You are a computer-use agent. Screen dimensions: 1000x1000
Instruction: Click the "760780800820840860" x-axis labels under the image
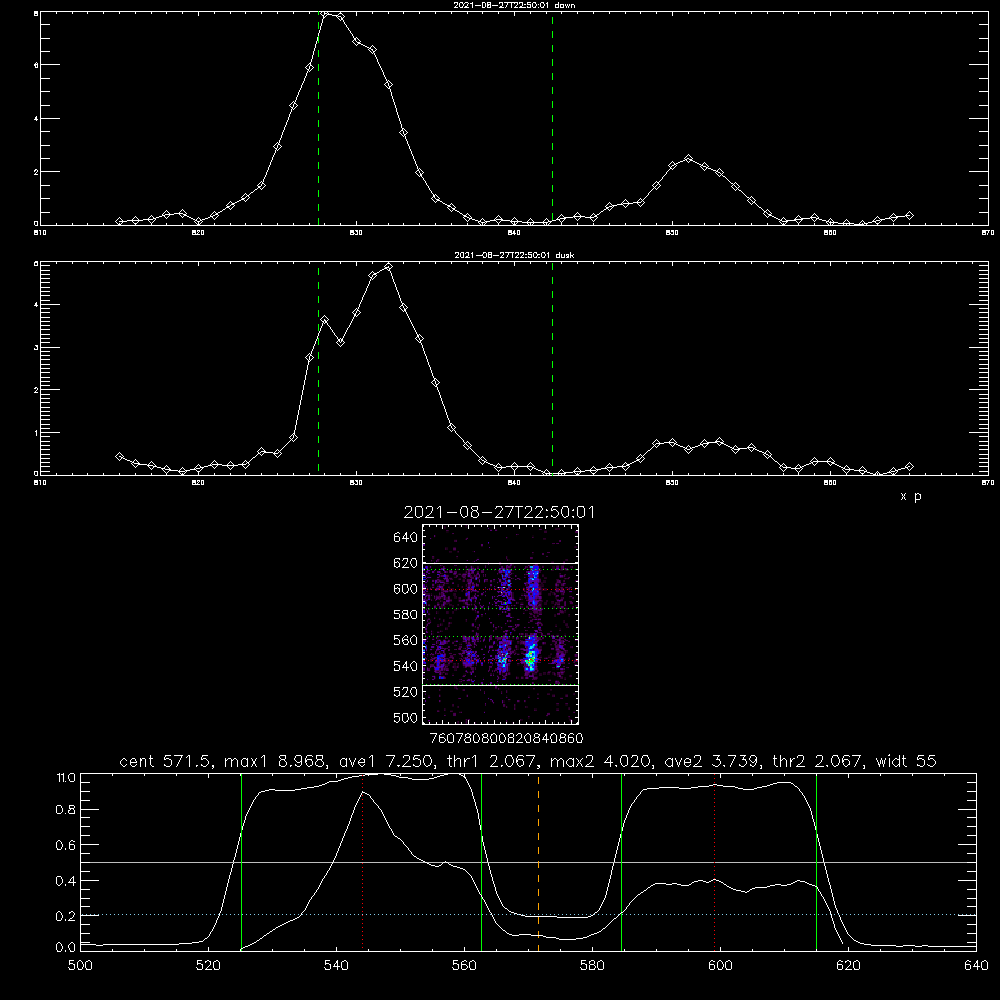(x=506, y=738)
